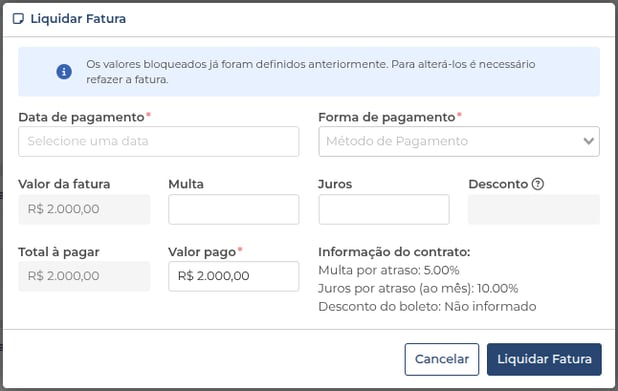Expand the Forma de pagamento chevron

pos(588,141)
